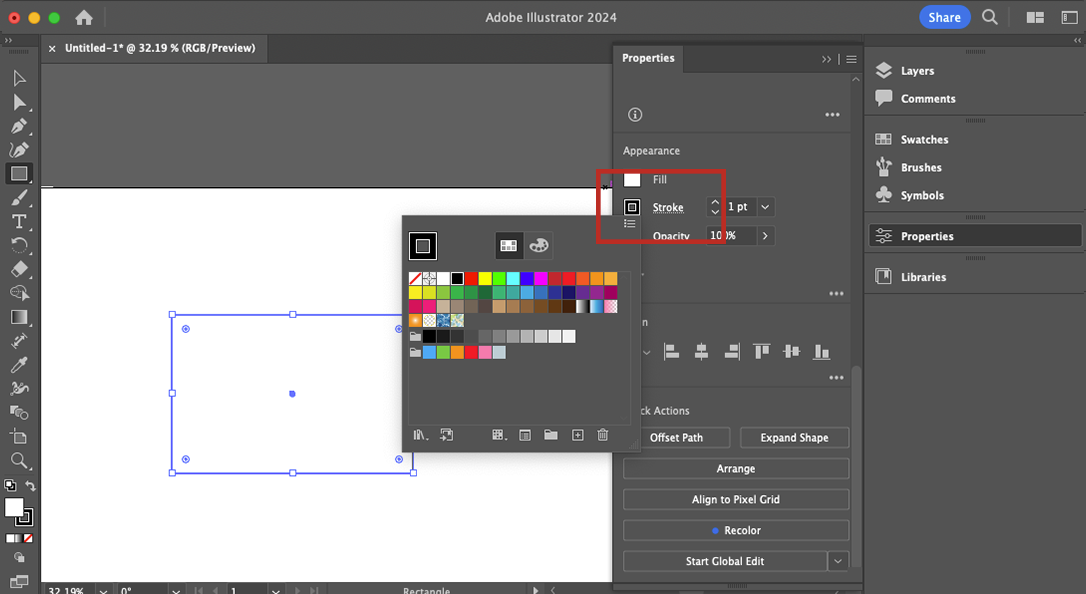Horizontal align center icon

click(702, 352)
